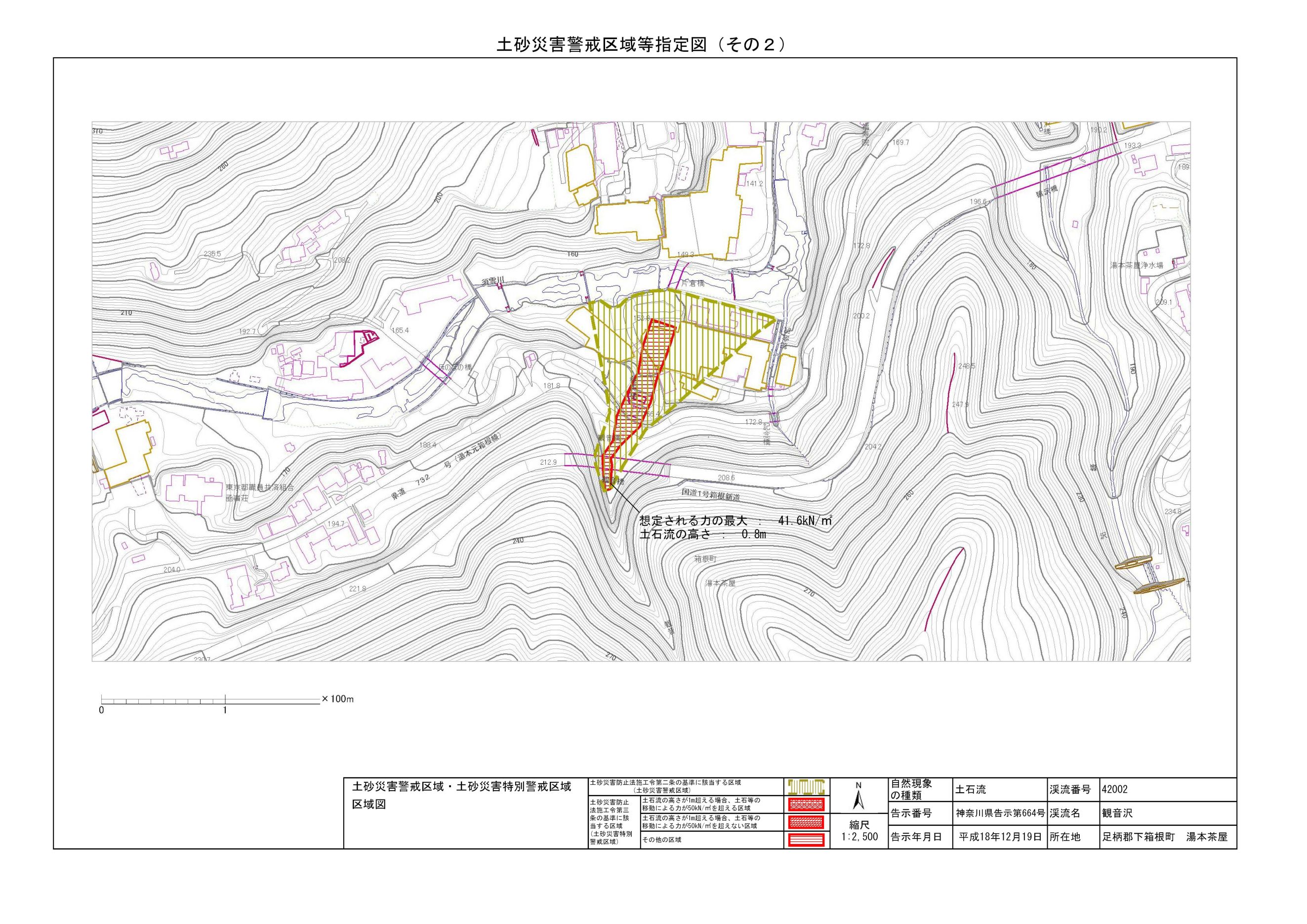The width and height of the screenshot is (1307, 924).
Task: Click the scale bar zero mark
Action: [x=101, y=711]
